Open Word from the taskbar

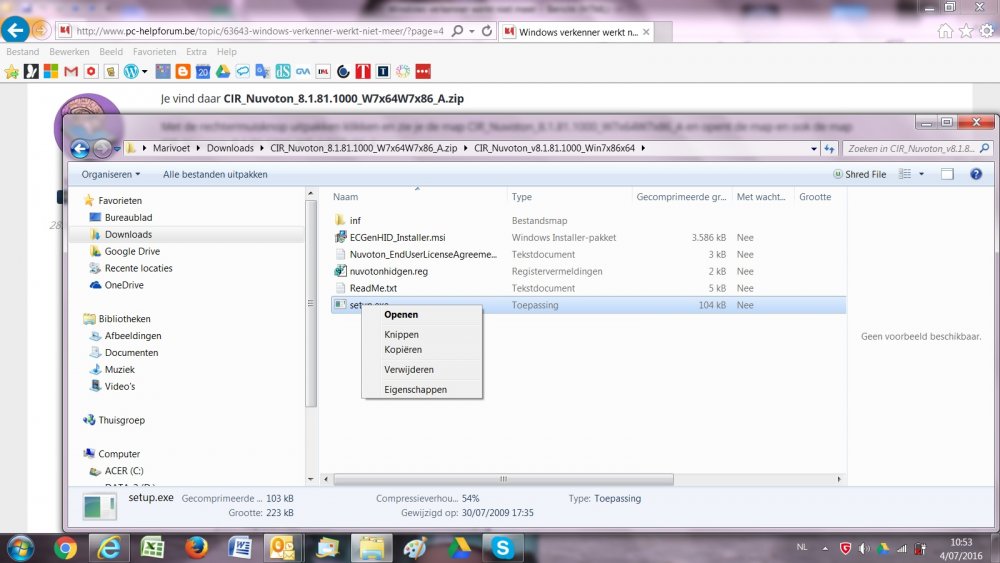click(240, 548)
